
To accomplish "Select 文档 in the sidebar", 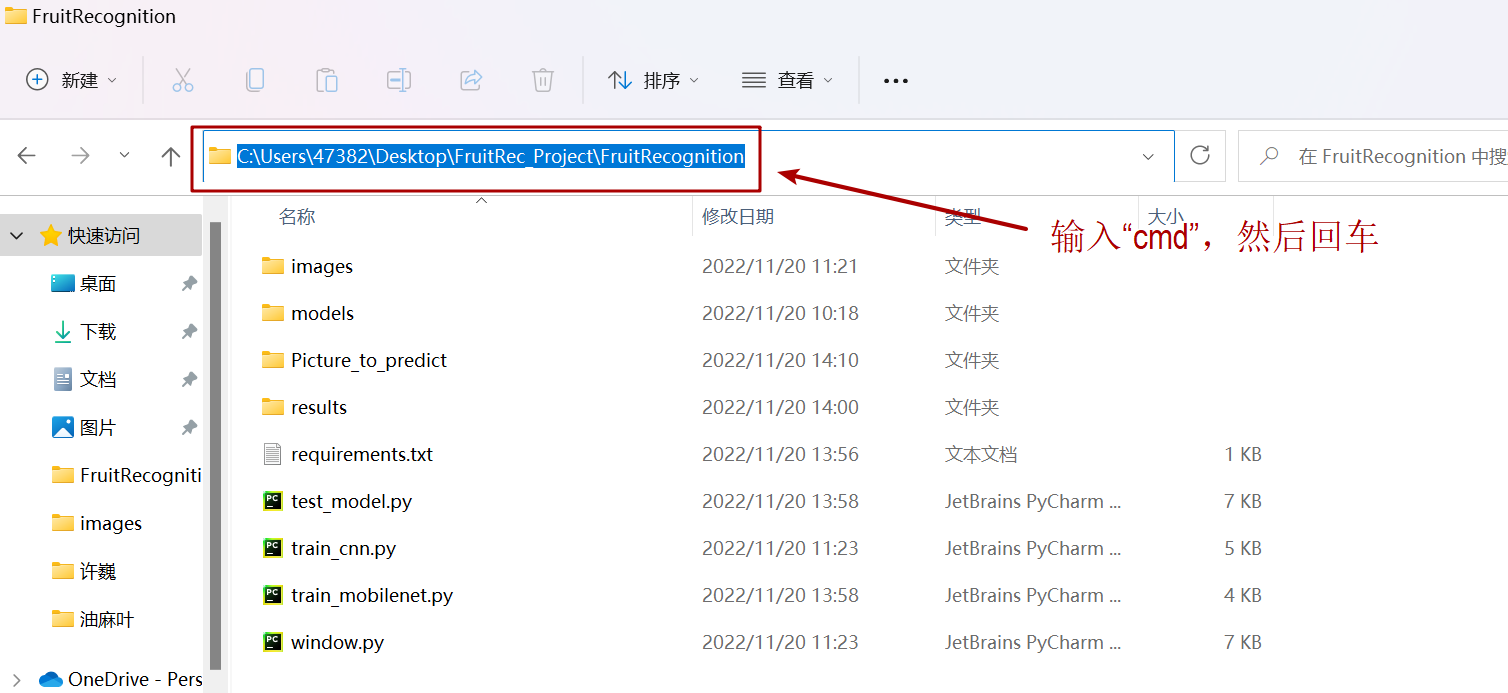I will (x=98, y=380).
